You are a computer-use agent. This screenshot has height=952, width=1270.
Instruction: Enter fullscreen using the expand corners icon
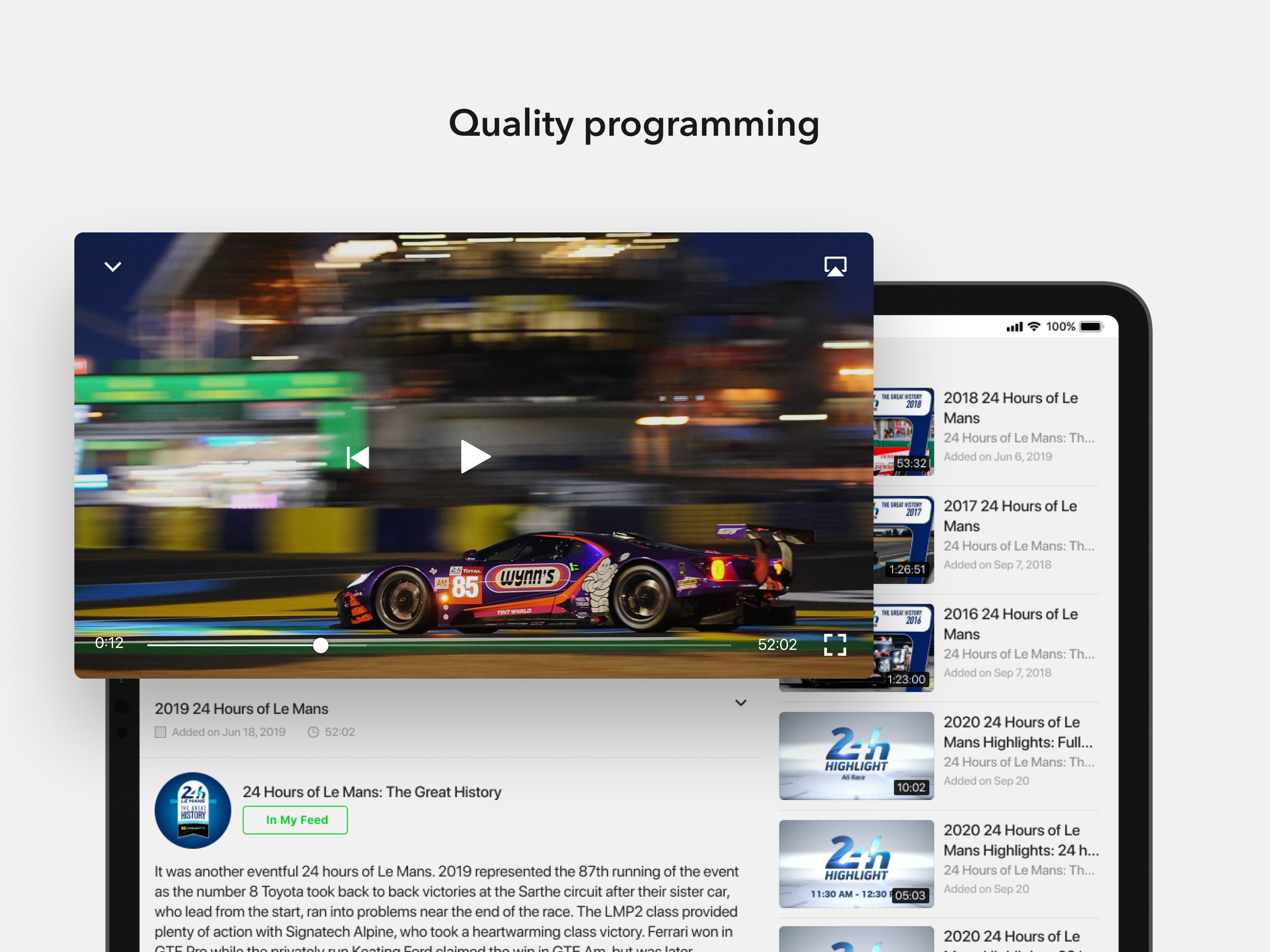tap(835, 645)
